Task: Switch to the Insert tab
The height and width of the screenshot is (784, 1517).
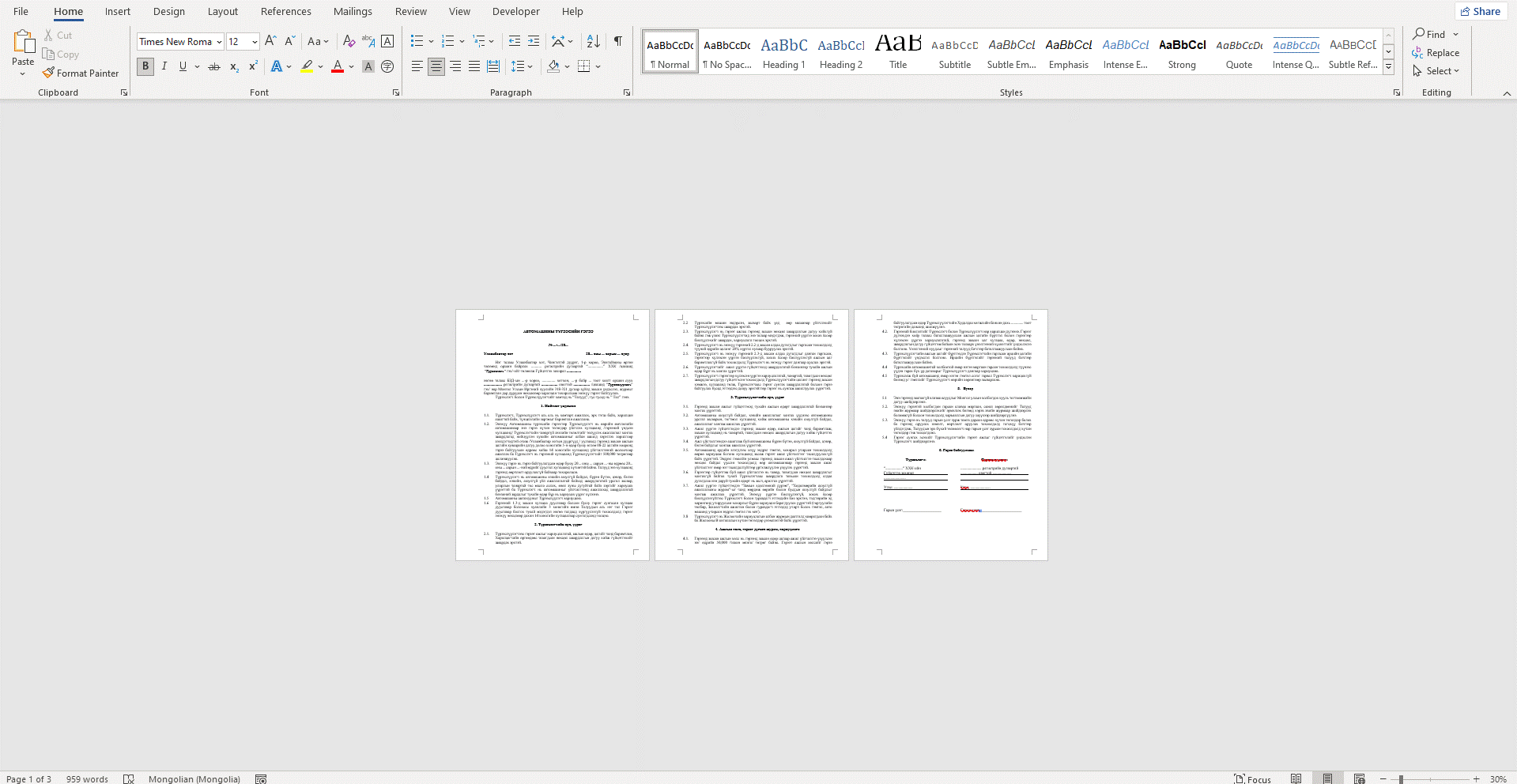Action: point(118,11)
